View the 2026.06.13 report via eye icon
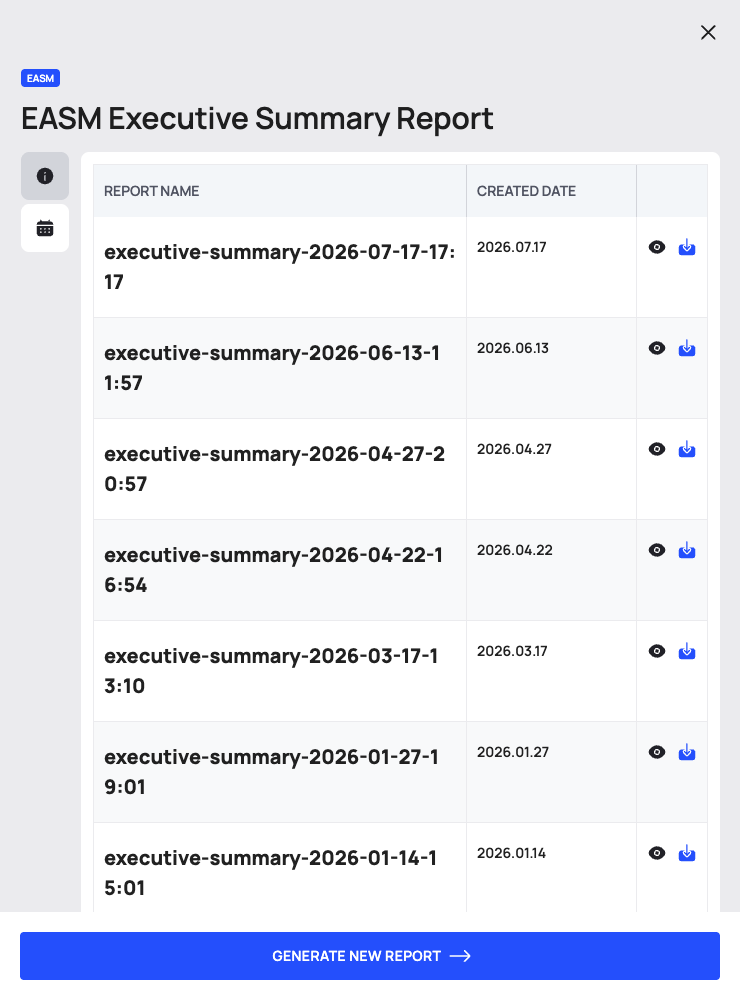This screenshot has height=1000, width=740. 656,348
